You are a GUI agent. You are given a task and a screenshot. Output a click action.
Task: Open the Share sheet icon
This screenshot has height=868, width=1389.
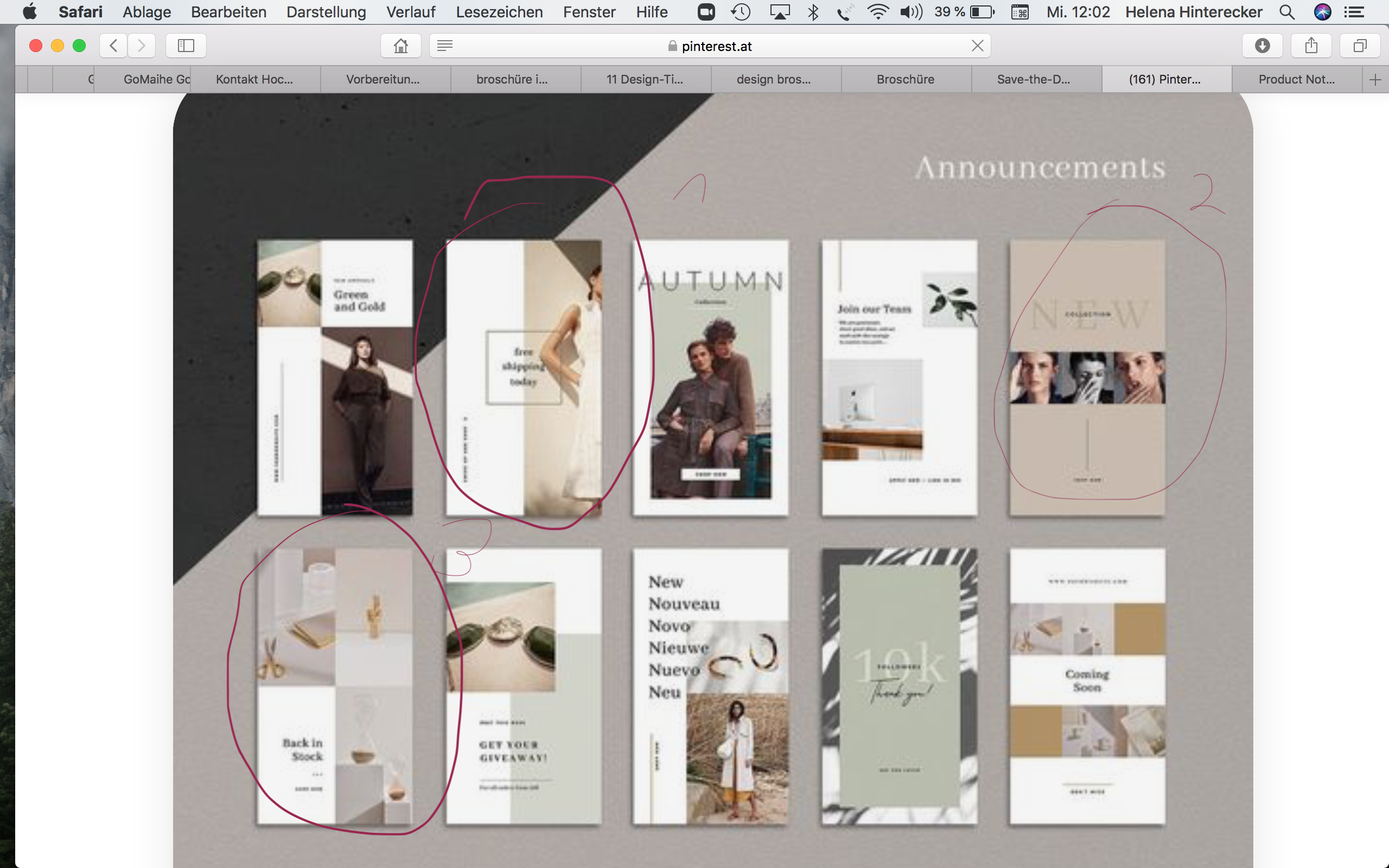pyautogui.click(x=1311, y=46)
